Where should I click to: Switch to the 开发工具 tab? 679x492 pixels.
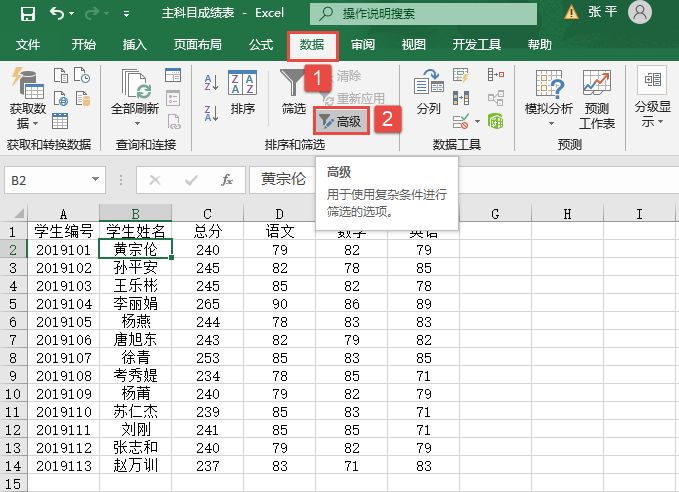click(x=477, y=44)
